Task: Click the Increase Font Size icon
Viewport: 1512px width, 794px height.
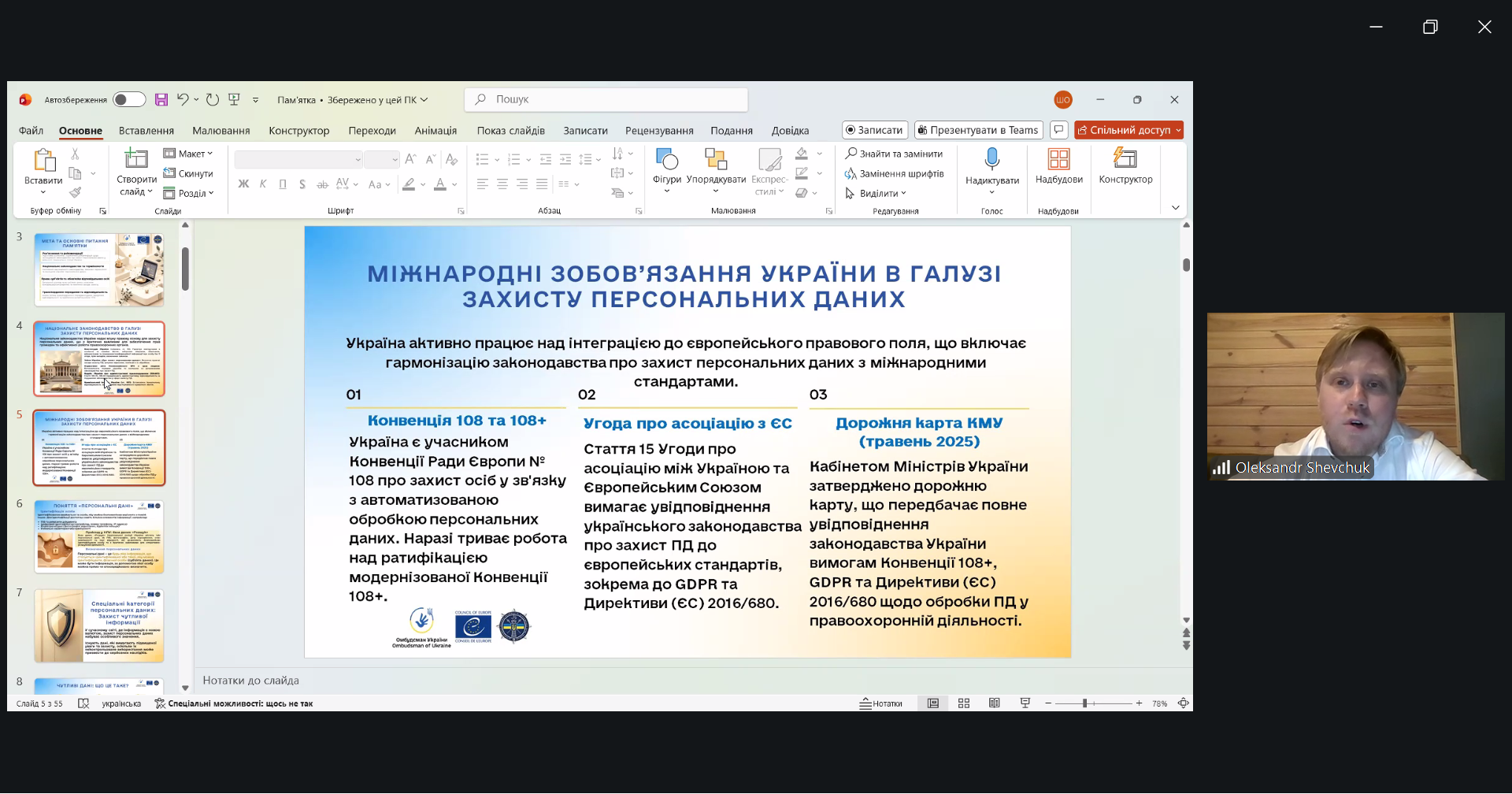Action: click(410, 160)
